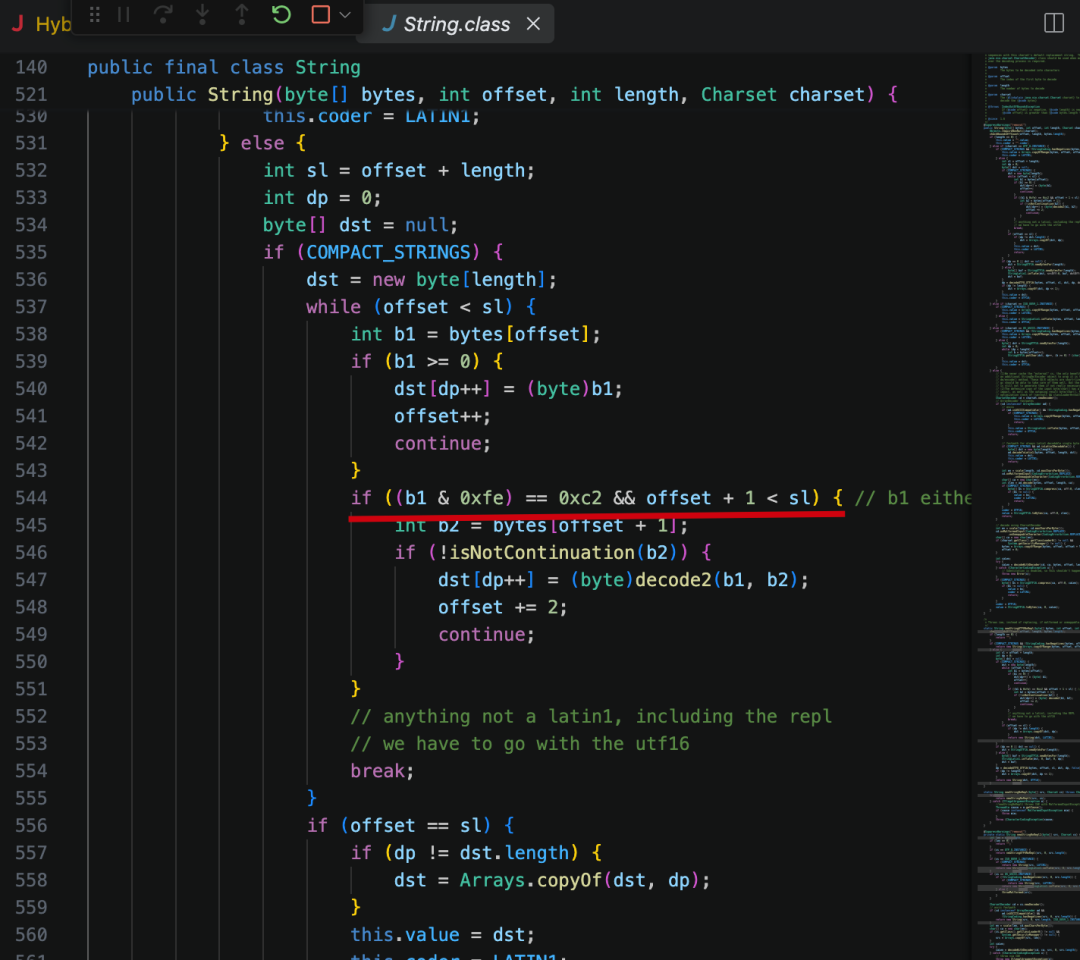
Task: Set breakpoint at line 537 gutter
Action: [6, 306]
